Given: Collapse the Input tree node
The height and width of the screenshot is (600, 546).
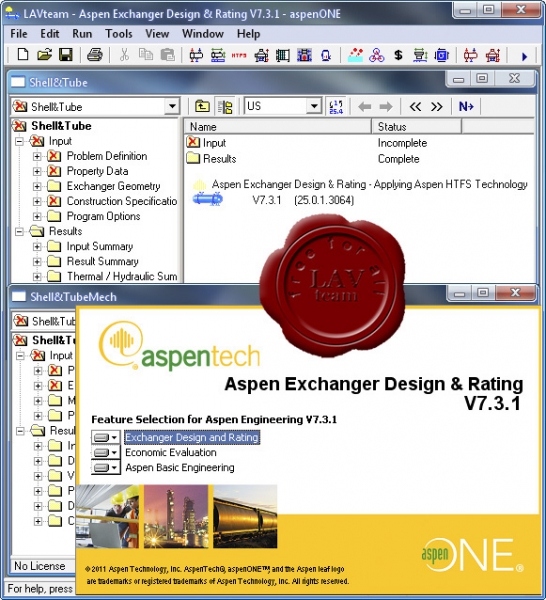Looking at the screenshot, I should point(19,141).
